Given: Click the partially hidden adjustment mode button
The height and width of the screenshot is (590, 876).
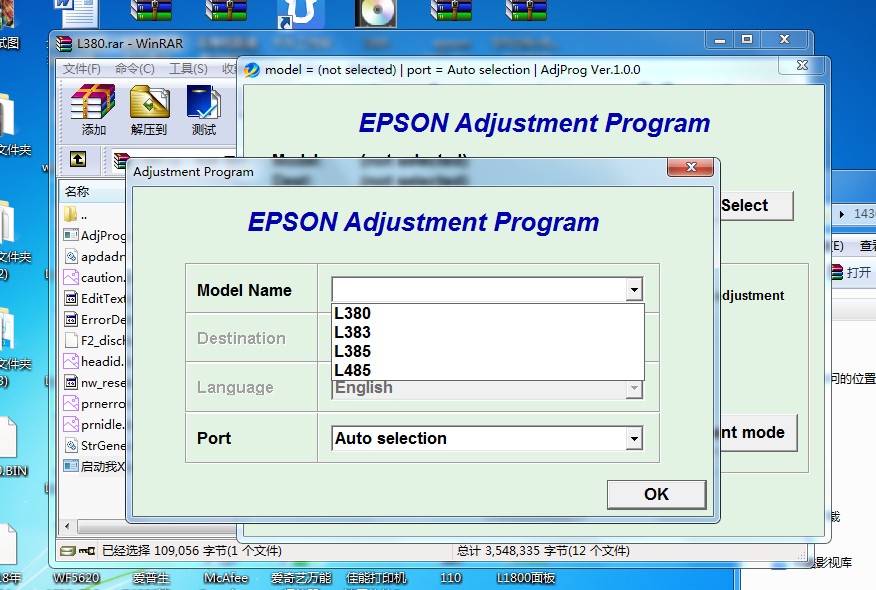Looking at the screenshot, I should tap(758, 432).
